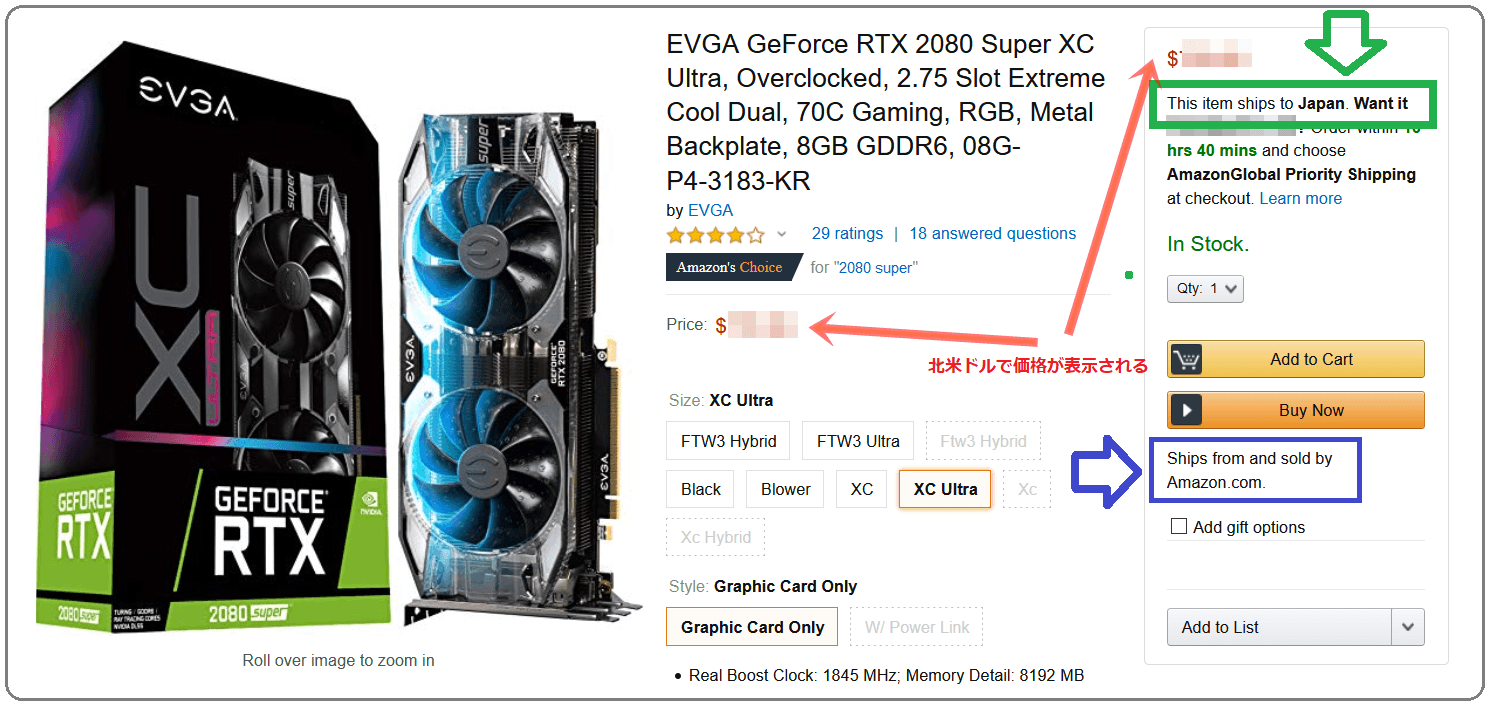Click the Learn more shipping link
The image size is (1491, 705).
[1300, 198]
